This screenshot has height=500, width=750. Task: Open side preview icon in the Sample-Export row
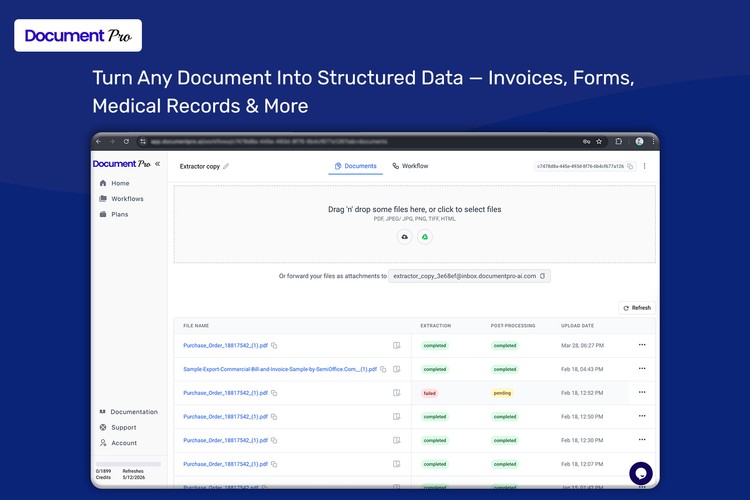[x=397, y=369]
